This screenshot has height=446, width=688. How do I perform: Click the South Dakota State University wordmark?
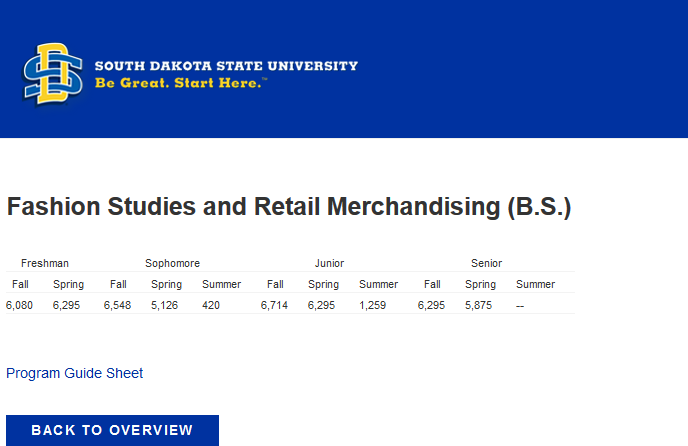tap(226, 66)
